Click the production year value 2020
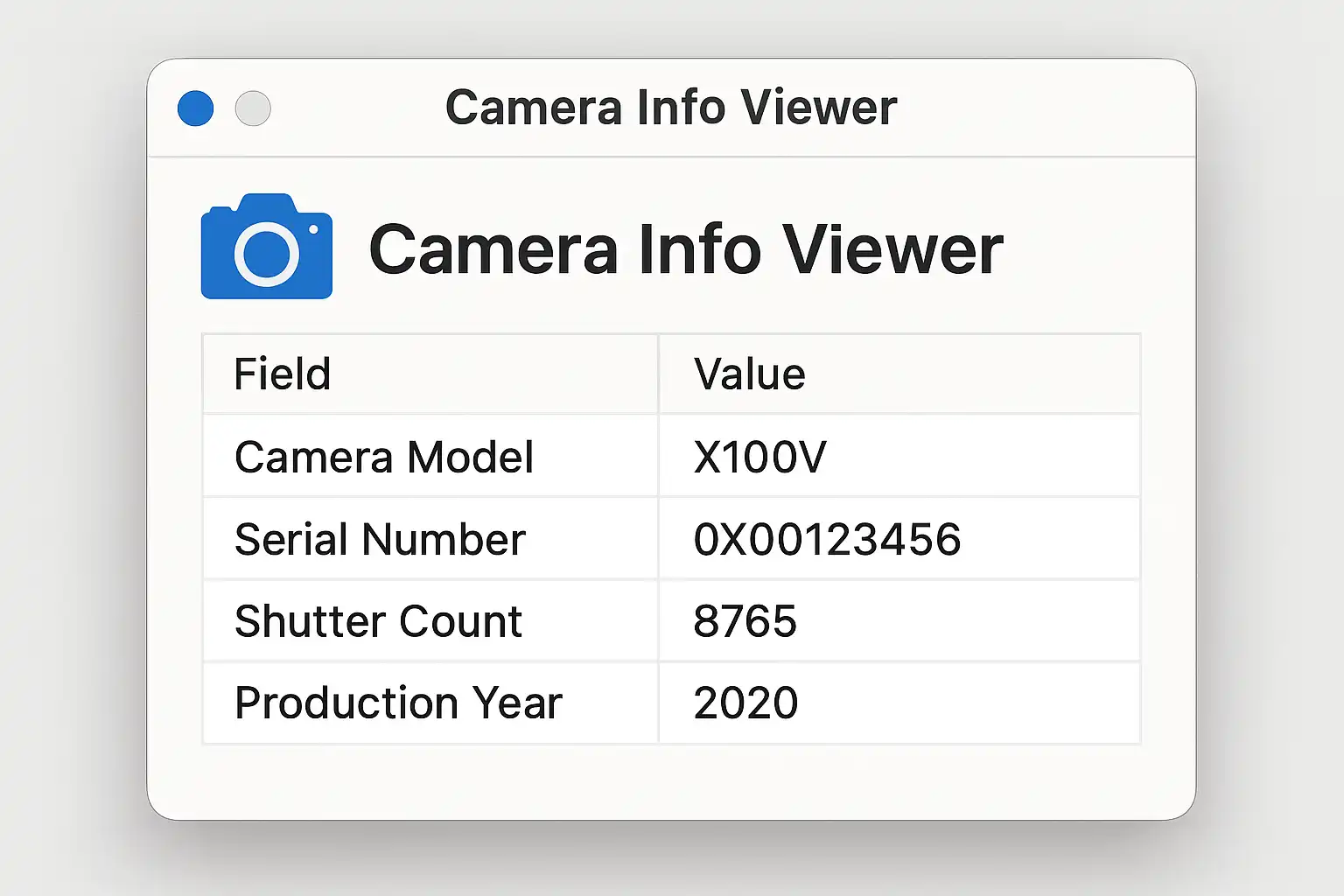The width and height of the screenshot is (1344, 896). (745, 703)
